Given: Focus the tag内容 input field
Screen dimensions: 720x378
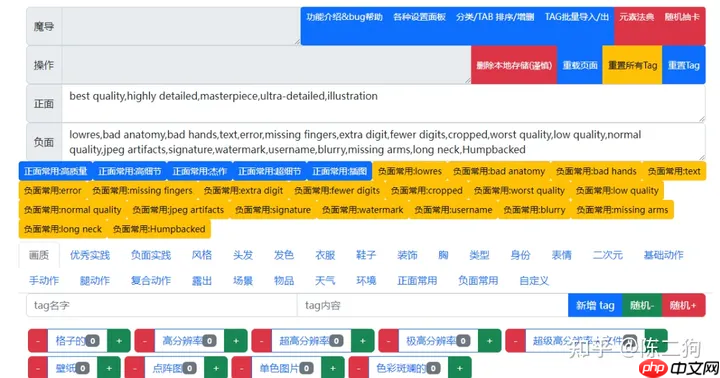Looking at the screenshot, I should tap(433, 305).
